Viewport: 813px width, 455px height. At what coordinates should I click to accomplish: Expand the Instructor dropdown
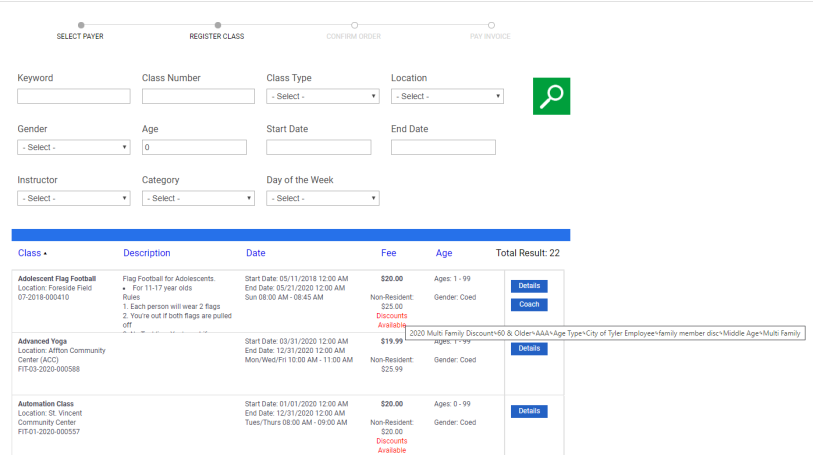pyautogui.click(x=73, y=198)
